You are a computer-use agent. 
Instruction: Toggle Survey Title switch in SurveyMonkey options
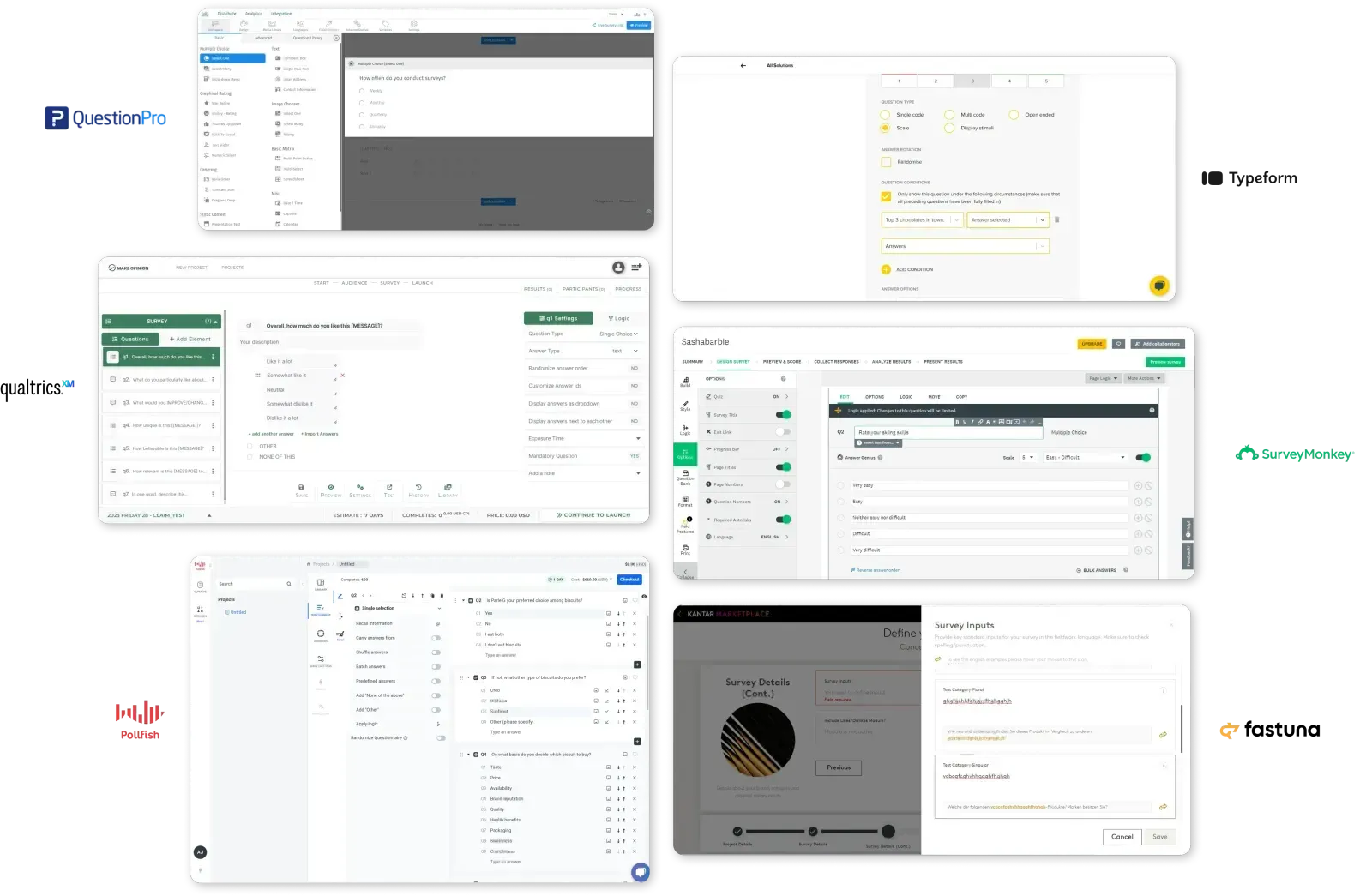coord(783,414)
